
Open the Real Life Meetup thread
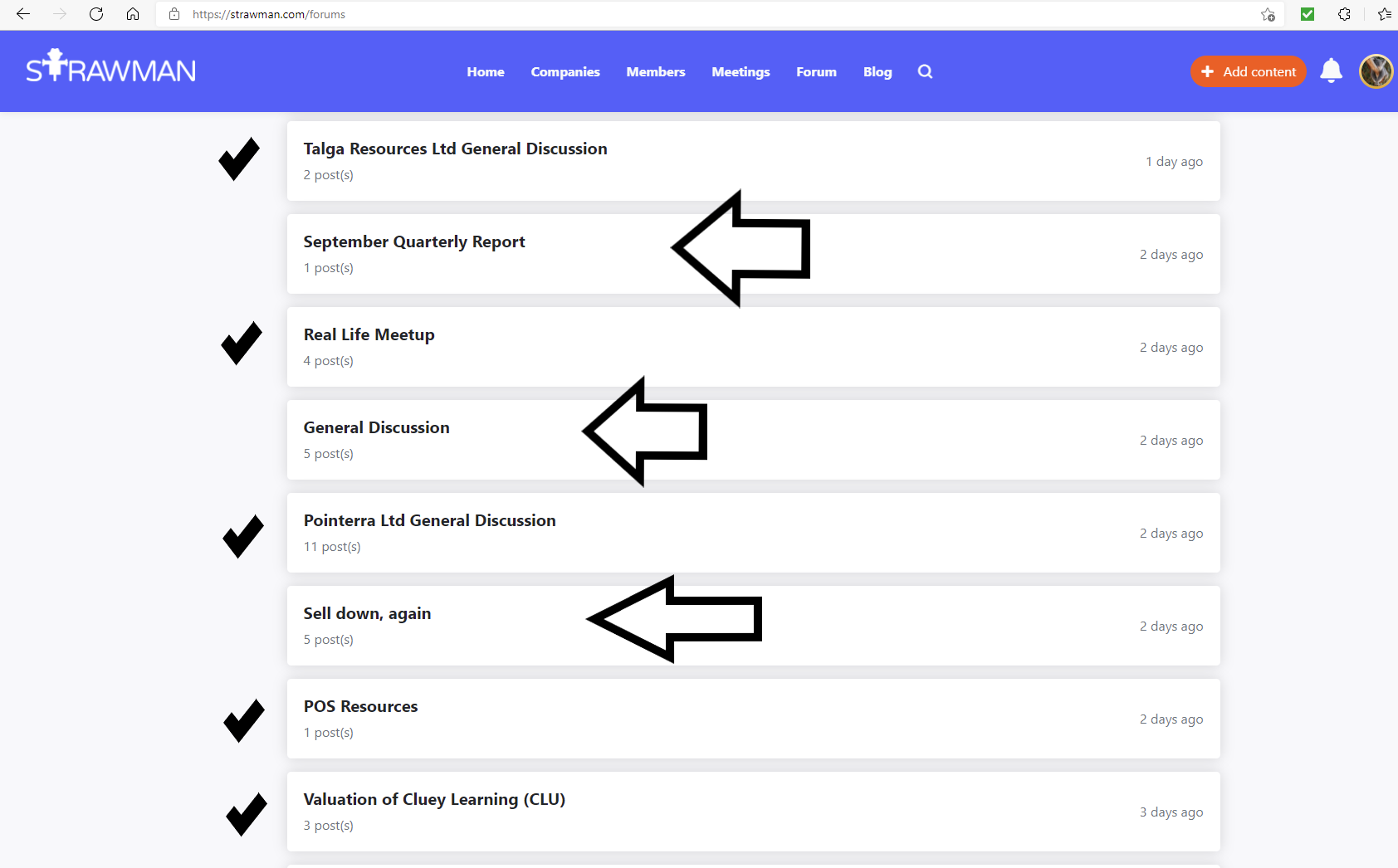(369, 334)
